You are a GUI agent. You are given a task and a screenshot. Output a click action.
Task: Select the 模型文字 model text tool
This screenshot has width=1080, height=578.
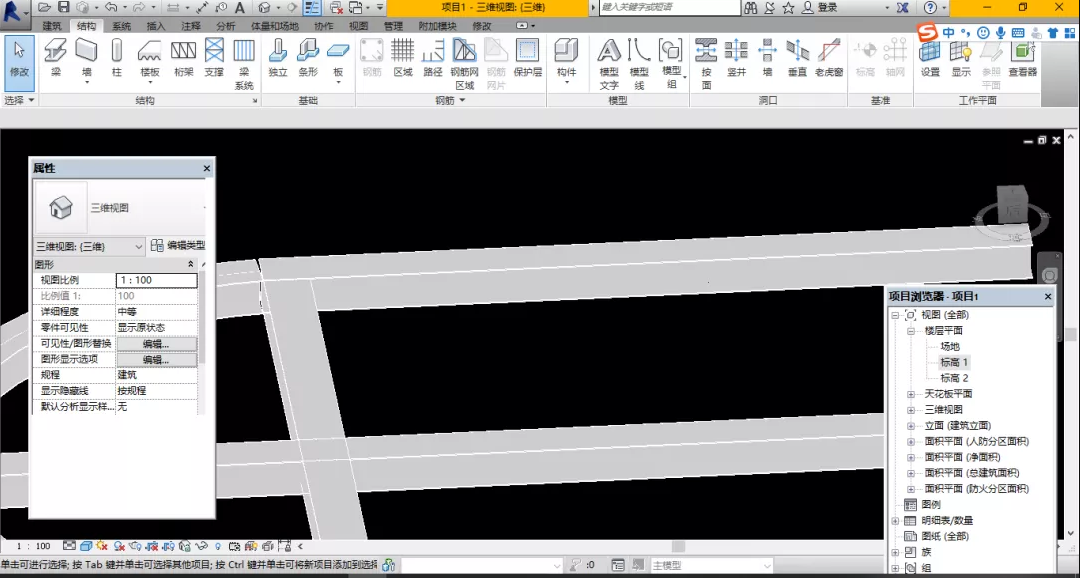pyautogui.click(x=609, y=64)
